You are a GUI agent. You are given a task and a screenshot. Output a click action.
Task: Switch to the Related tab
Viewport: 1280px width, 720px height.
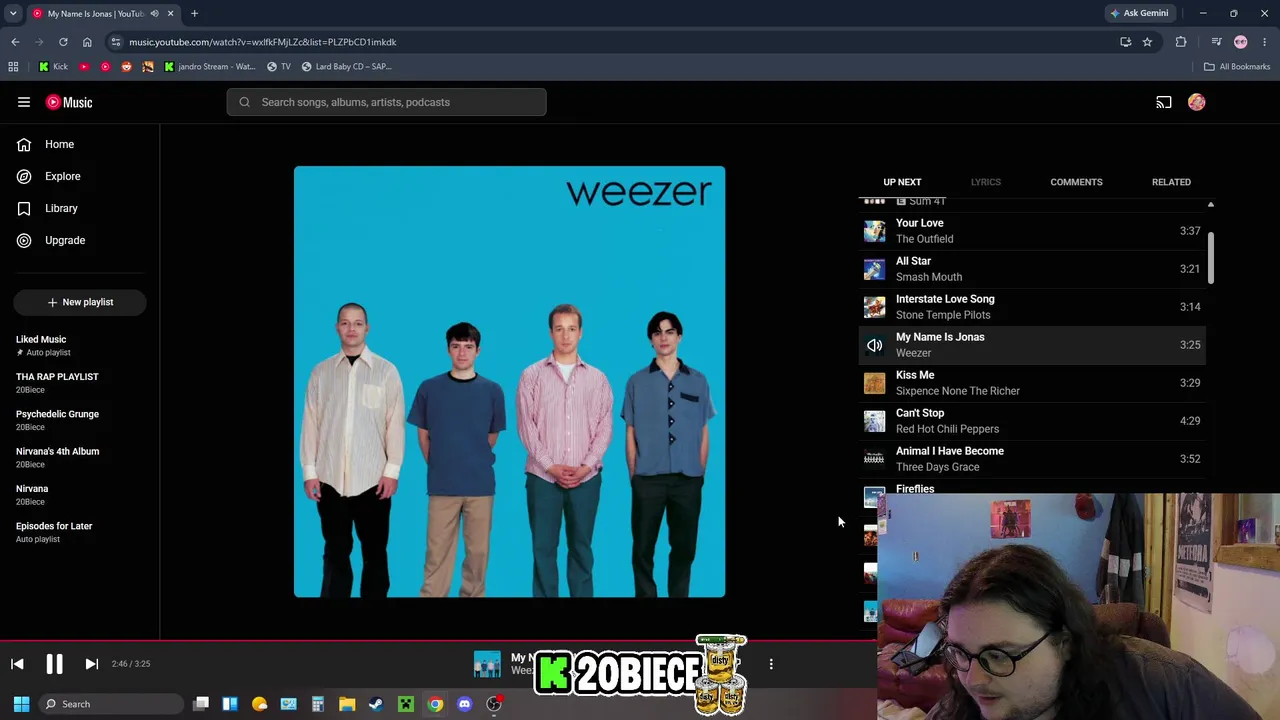pyautogui.click(x=1171, y=182)
